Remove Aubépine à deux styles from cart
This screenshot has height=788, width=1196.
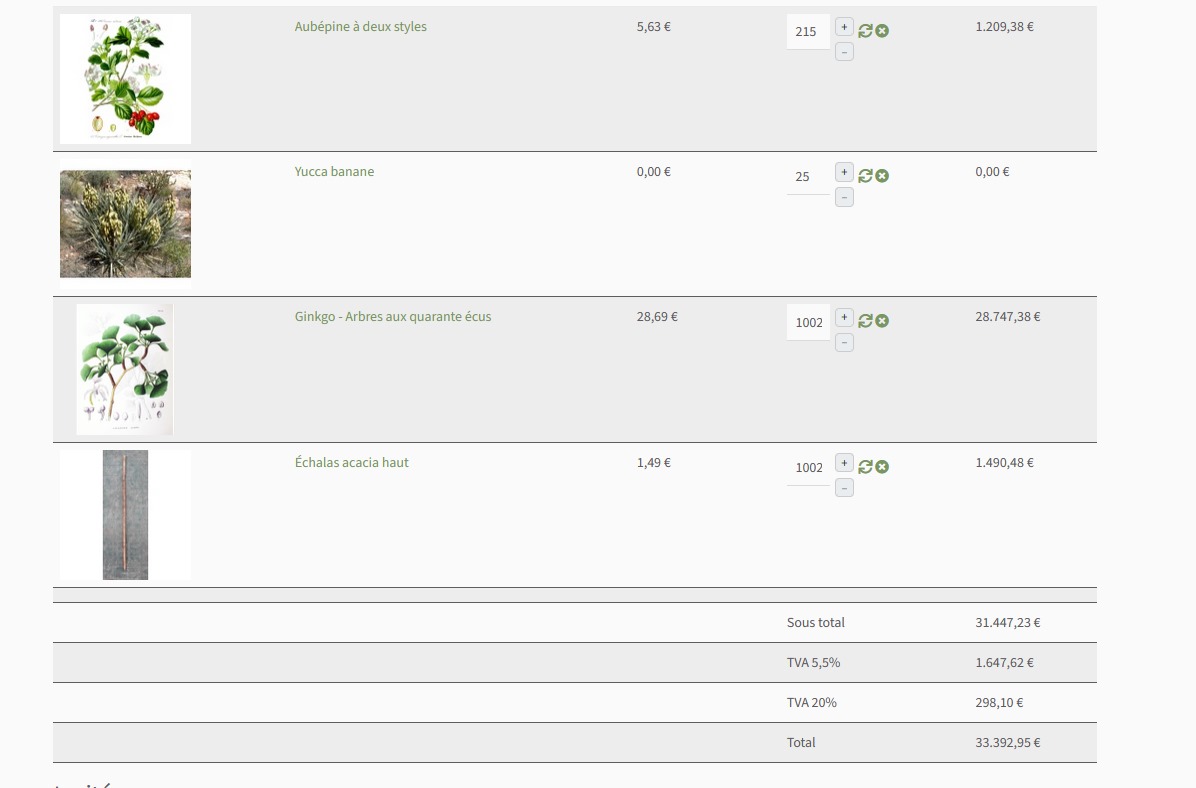pyautogui.click(x=882, y=31)
